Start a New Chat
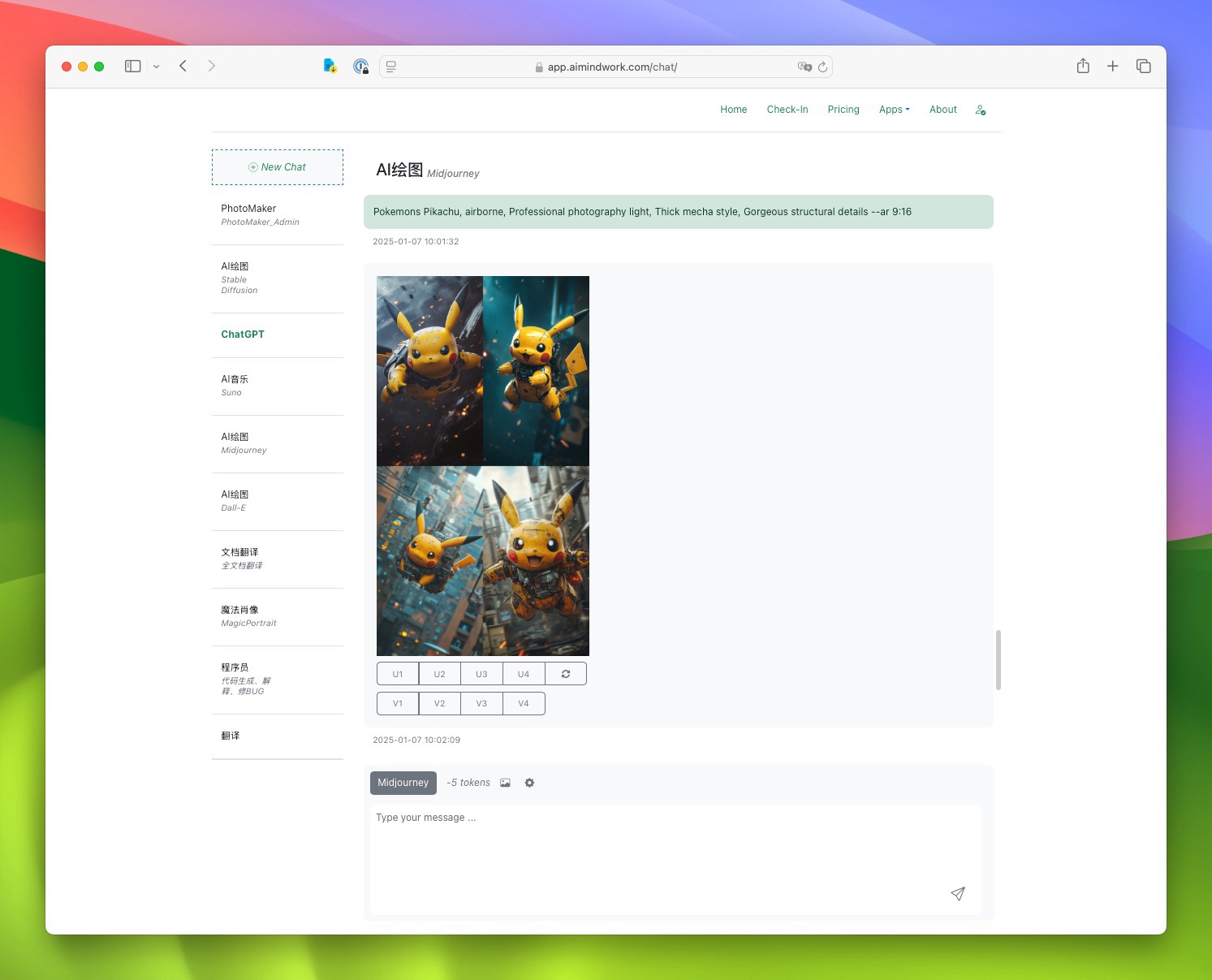The height and width of the screenshot is (980, 1212). click(278, 167)
